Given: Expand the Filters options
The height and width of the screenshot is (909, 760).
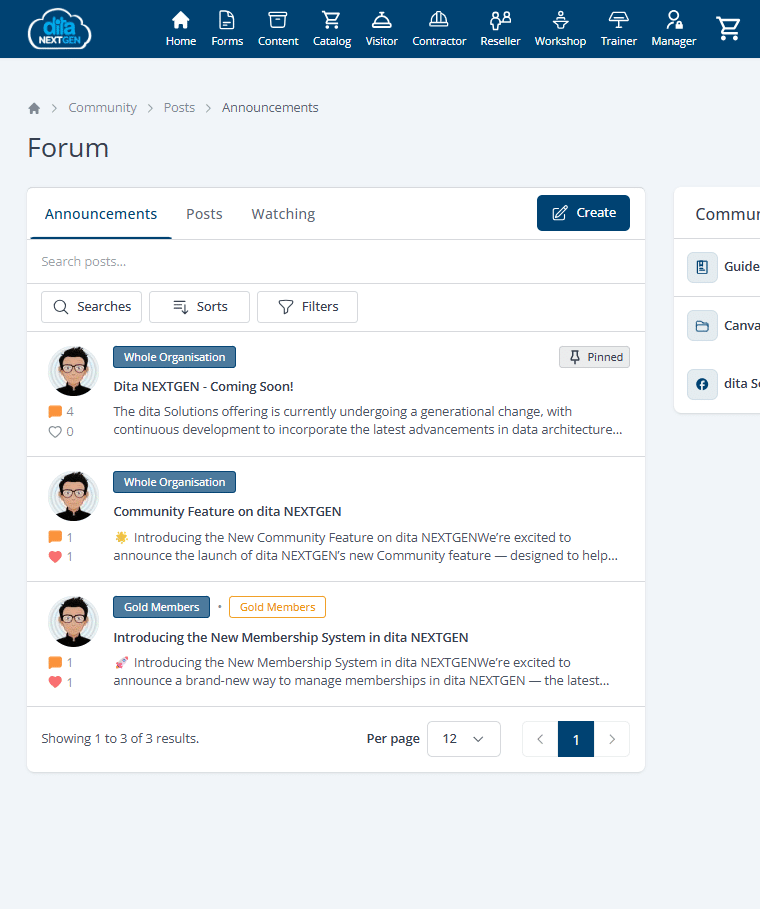Looking at the screenshot, I should pos(307,307).
